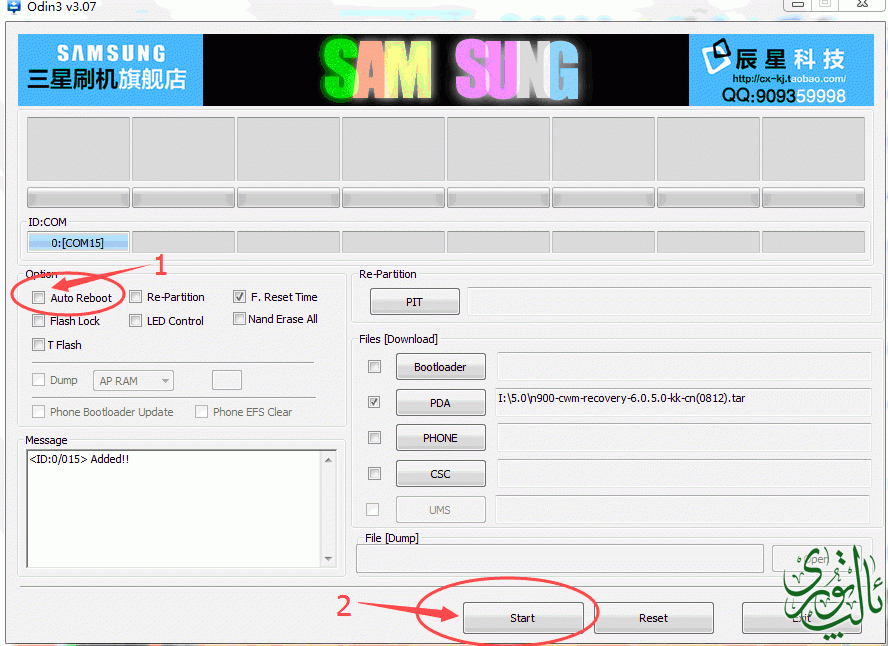Viewport: 888px width, 646px height.
Task: Uncheck the PDA file checkbox
Action: [374, 402]
